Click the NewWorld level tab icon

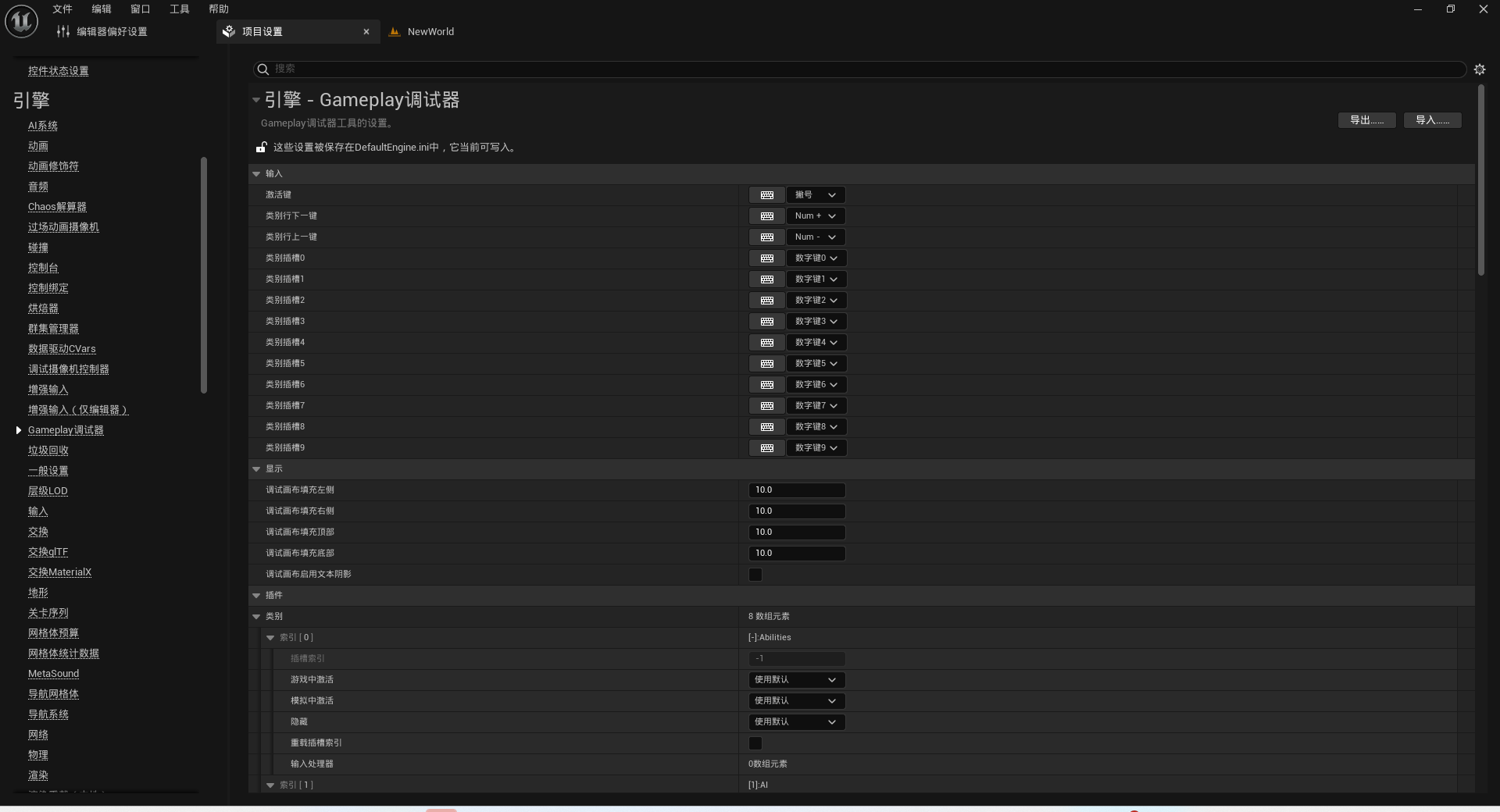point(395,31)
